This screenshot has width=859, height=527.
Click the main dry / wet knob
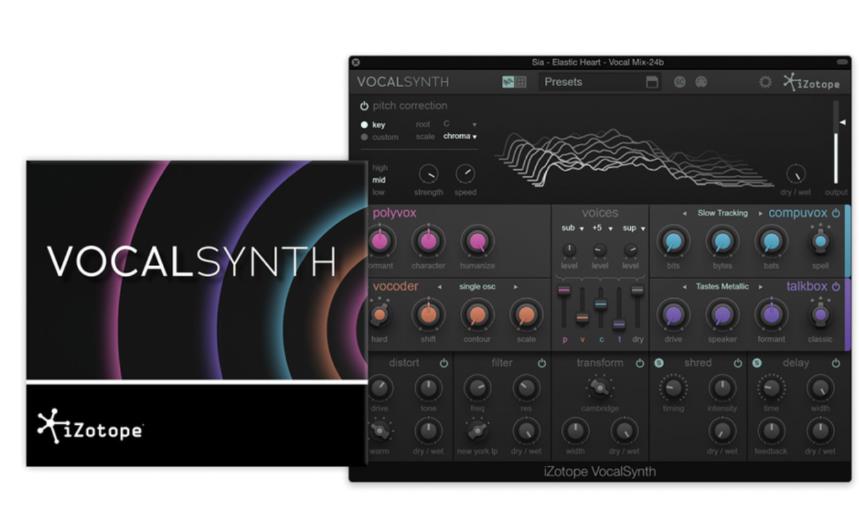point(795,174)
